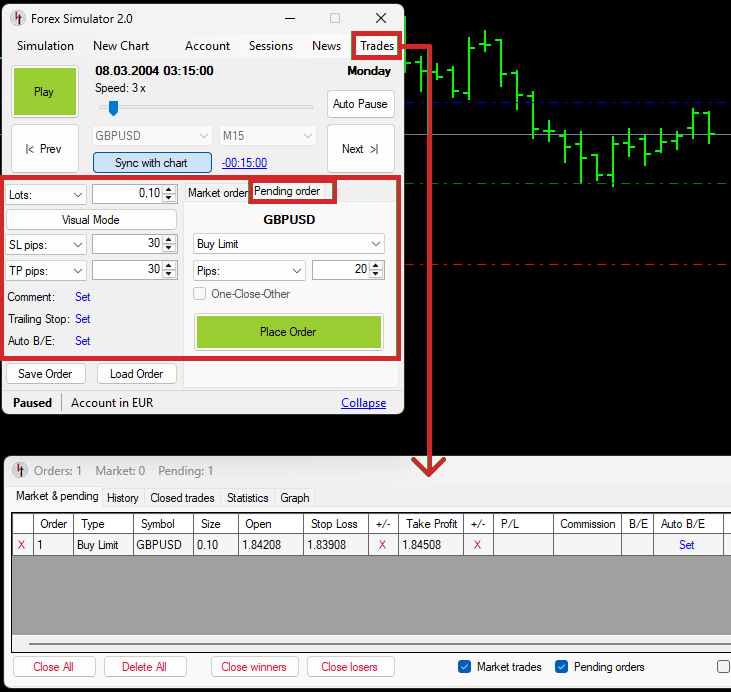Click Load Order button
The image size is (731, 692).
point(137,374)
